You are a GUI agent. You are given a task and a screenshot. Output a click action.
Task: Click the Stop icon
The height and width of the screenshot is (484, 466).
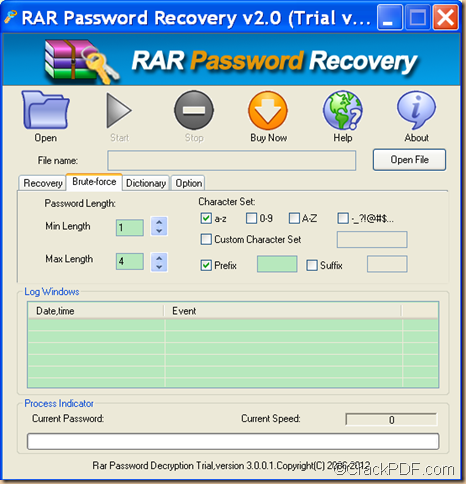point(194,110)
